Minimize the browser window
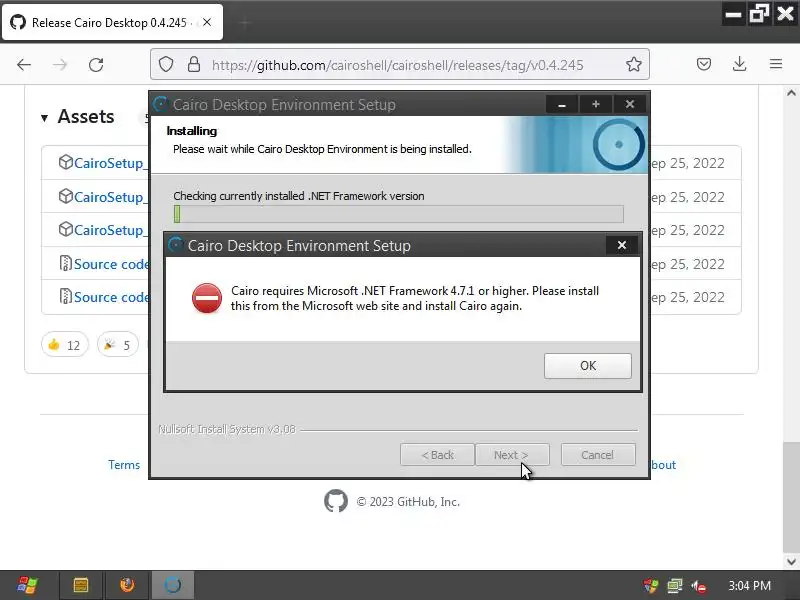The image size is (800, 600). pos(734,14)
